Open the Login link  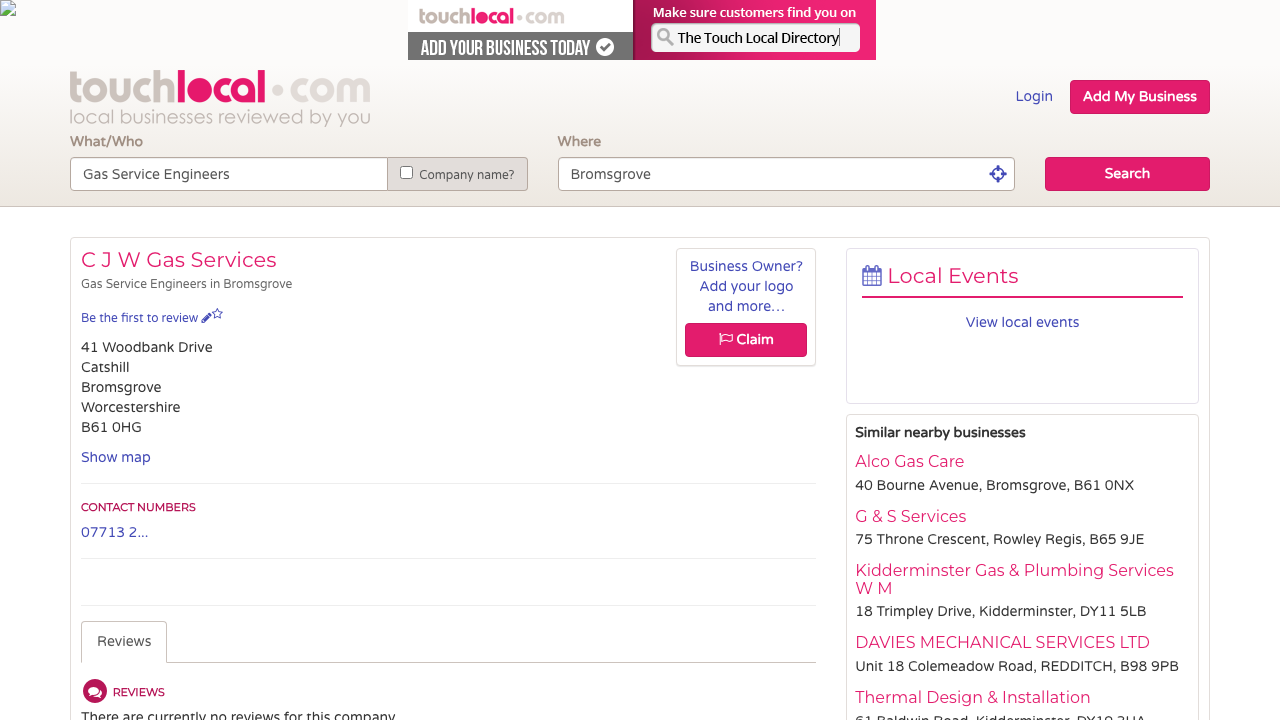pyautogui.click(x=1033, y=97)
